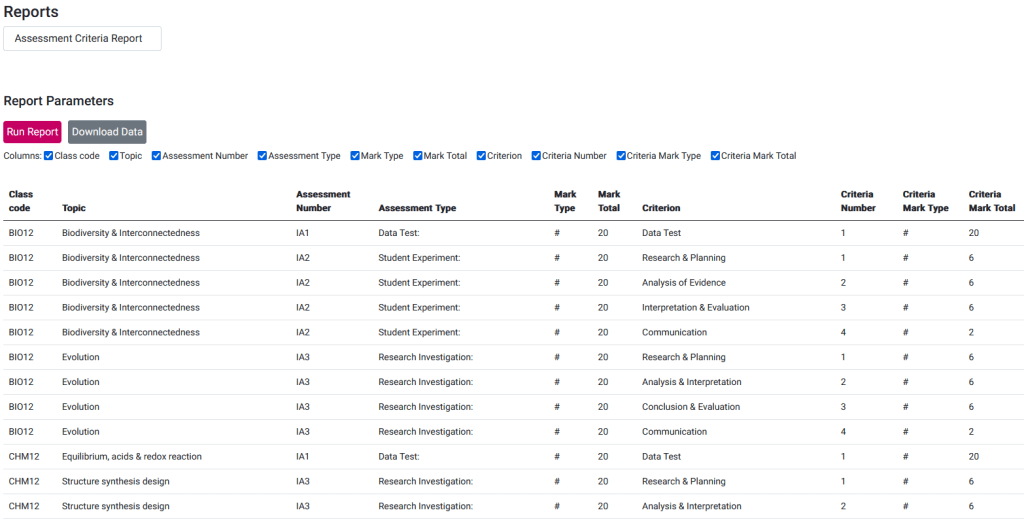Select the BIO12 IA1 Data Test row
Viewport: 1024px width, 521px height.
click(400, 233)
